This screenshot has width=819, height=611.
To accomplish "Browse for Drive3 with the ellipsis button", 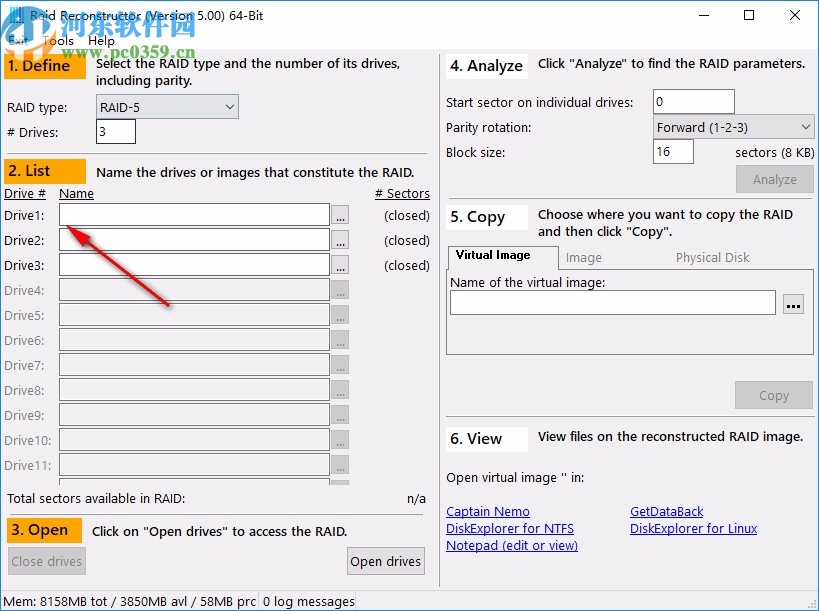I will click(x=340, y=265).
